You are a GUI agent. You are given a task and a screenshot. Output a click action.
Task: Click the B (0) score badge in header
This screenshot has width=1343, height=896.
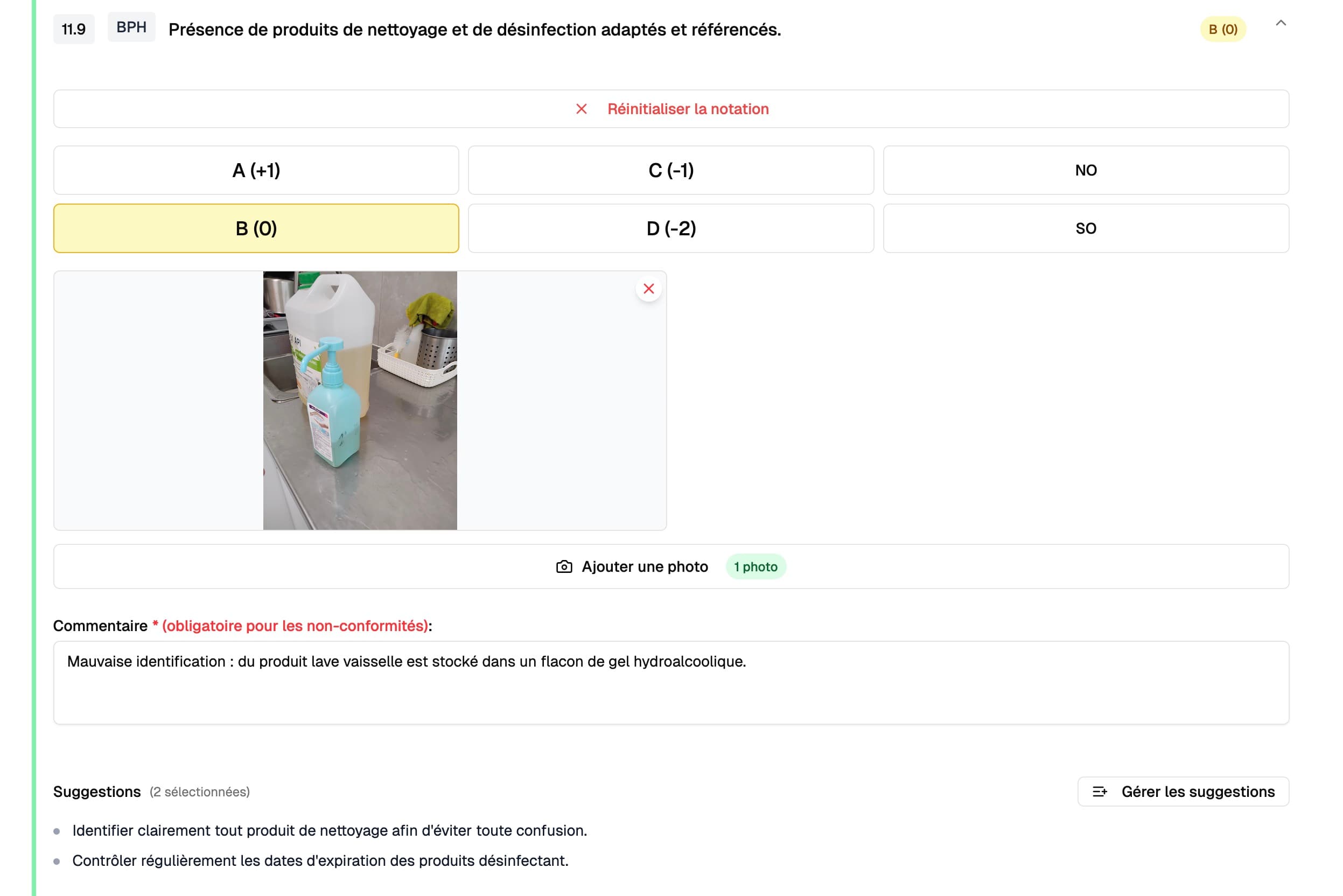1223,29
